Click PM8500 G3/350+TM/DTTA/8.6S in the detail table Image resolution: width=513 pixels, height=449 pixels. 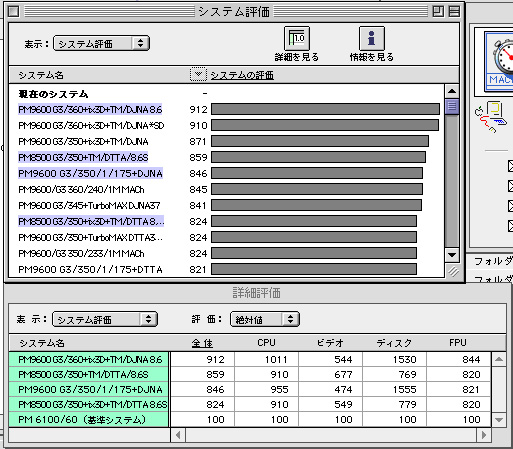coord(89,375)
